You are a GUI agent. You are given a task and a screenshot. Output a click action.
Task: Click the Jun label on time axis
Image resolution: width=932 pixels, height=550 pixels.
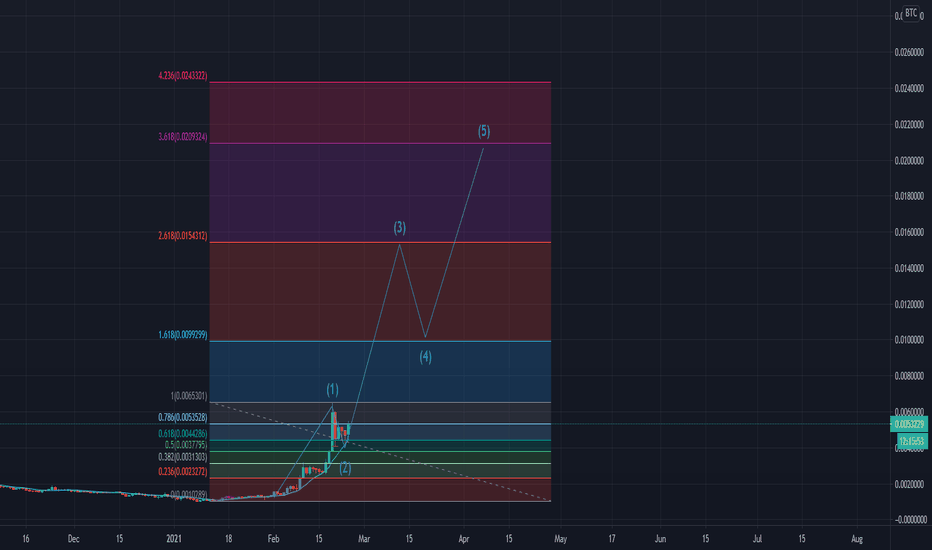(x=660, y=539)
